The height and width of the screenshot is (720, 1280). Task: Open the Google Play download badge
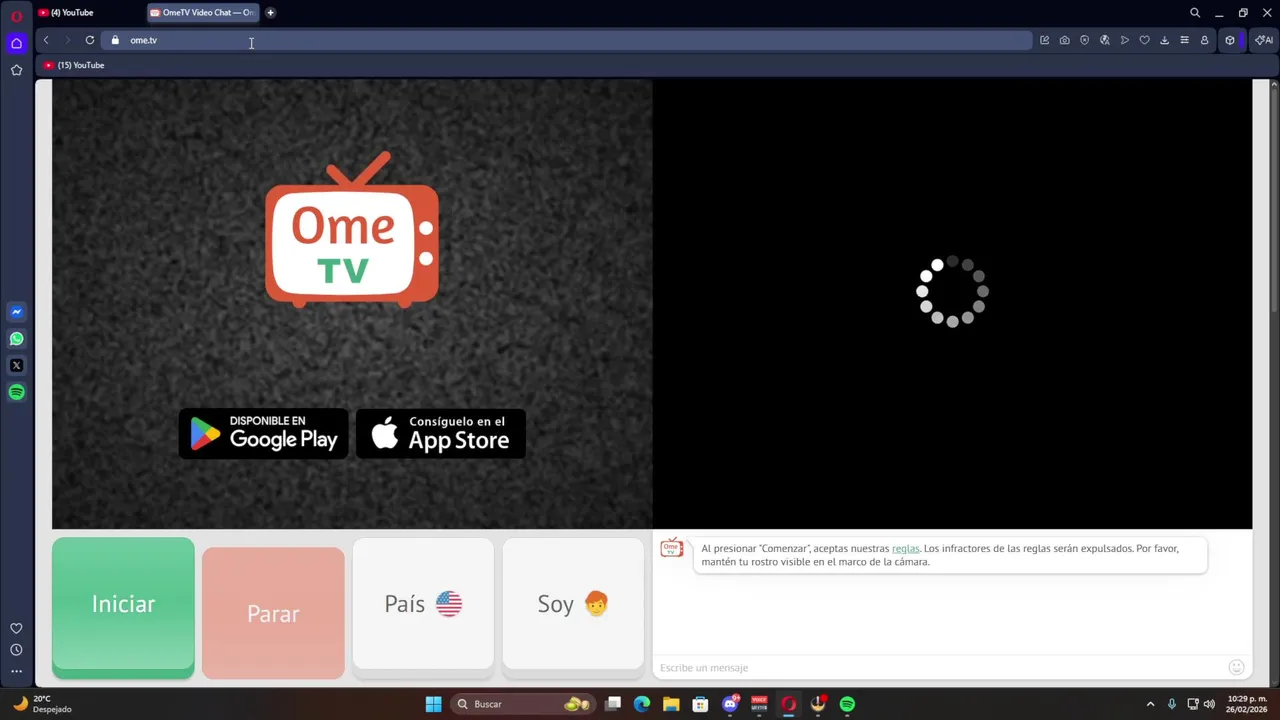264,433
